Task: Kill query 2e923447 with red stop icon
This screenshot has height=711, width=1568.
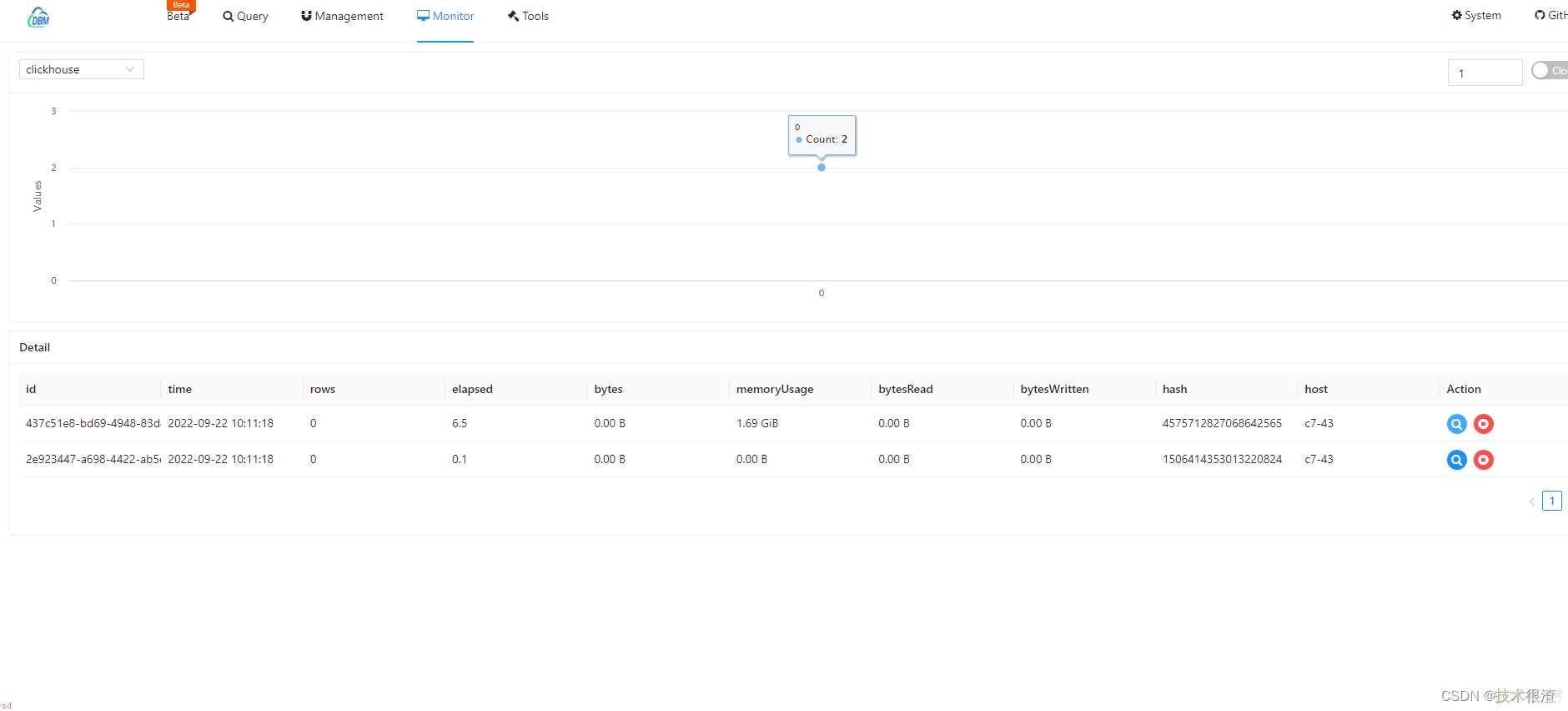Action: coord(1484,460)
